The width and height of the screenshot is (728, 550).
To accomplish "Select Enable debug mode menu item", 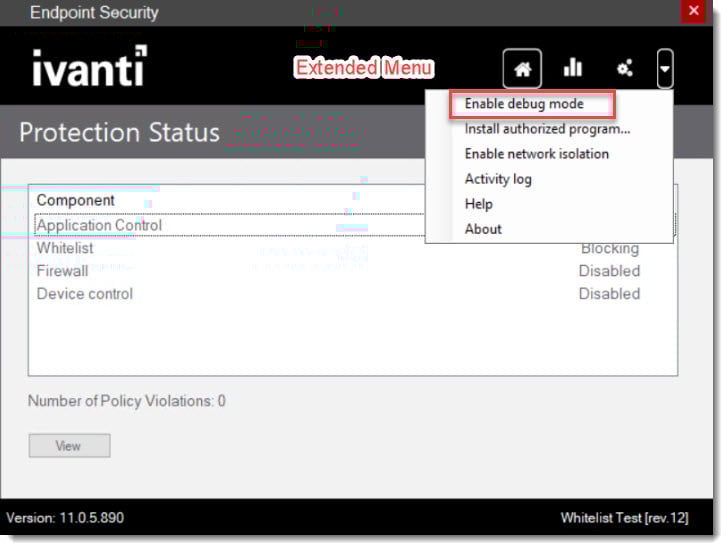I will [523, 104].
